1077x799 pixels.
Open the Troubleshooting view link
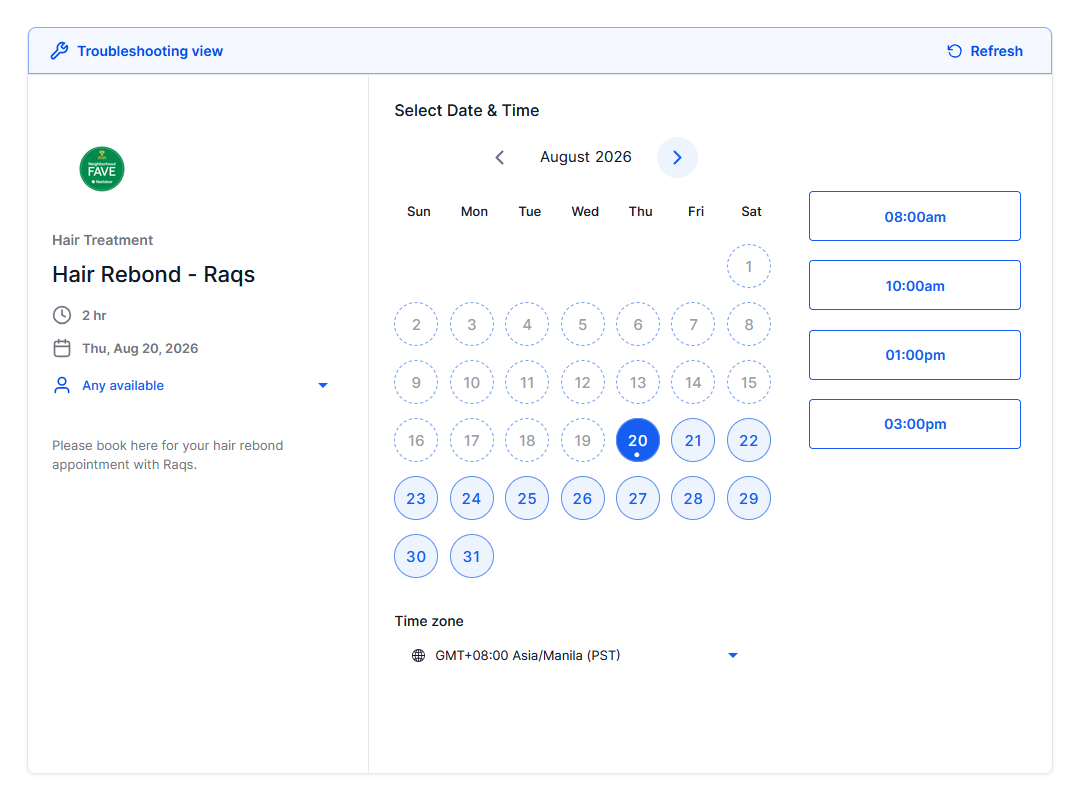pos(150,51)
